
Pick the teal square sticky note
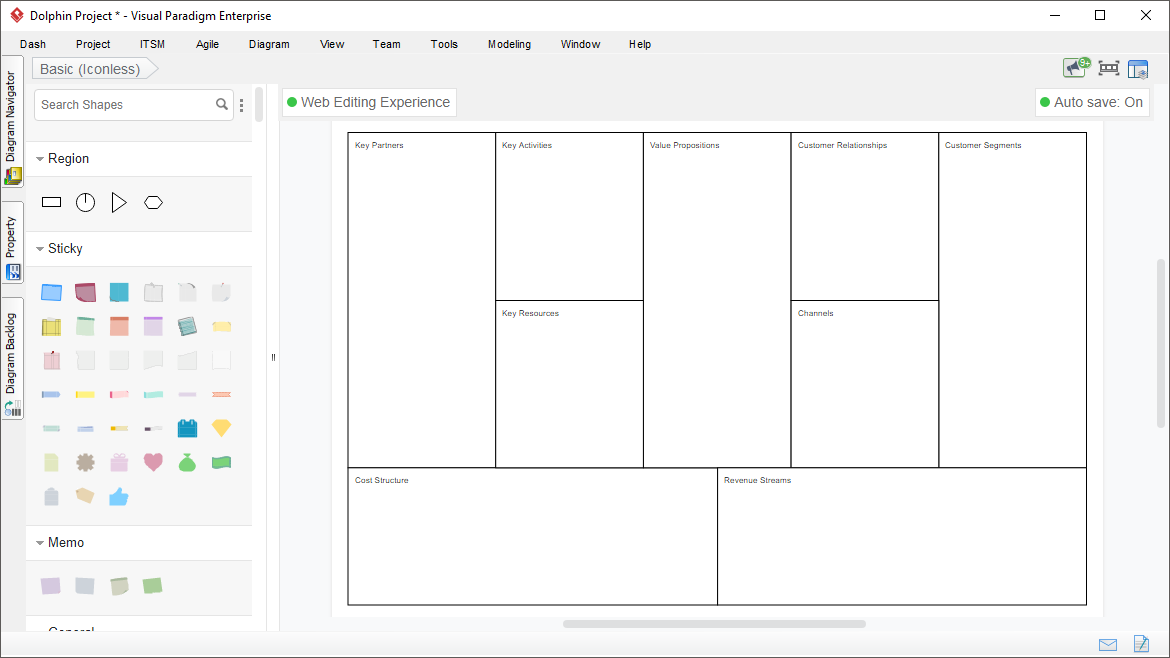coord(119,292)
